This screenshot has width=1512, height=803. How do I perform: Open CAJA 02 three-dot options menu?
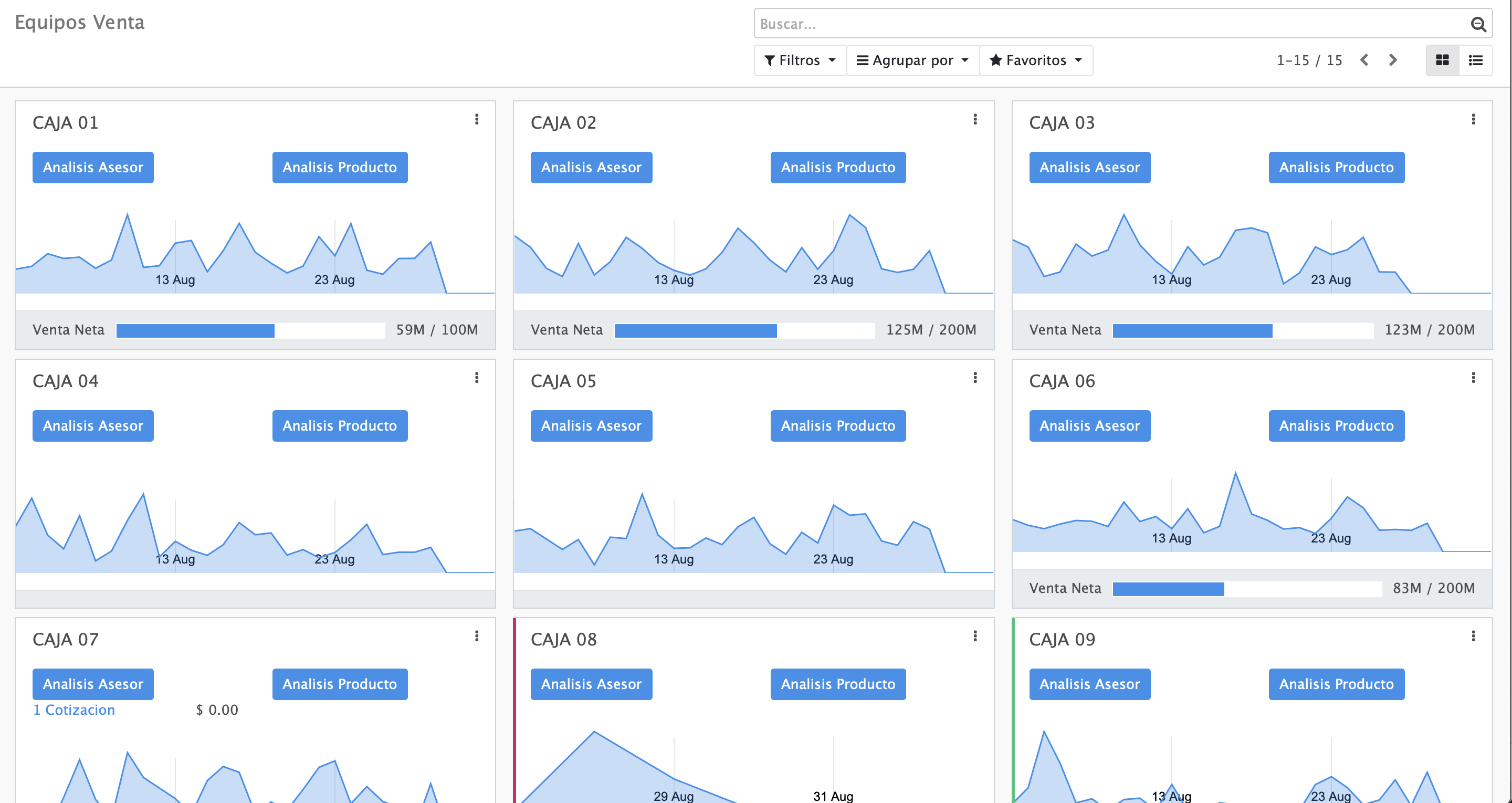(x=975, y=120)
